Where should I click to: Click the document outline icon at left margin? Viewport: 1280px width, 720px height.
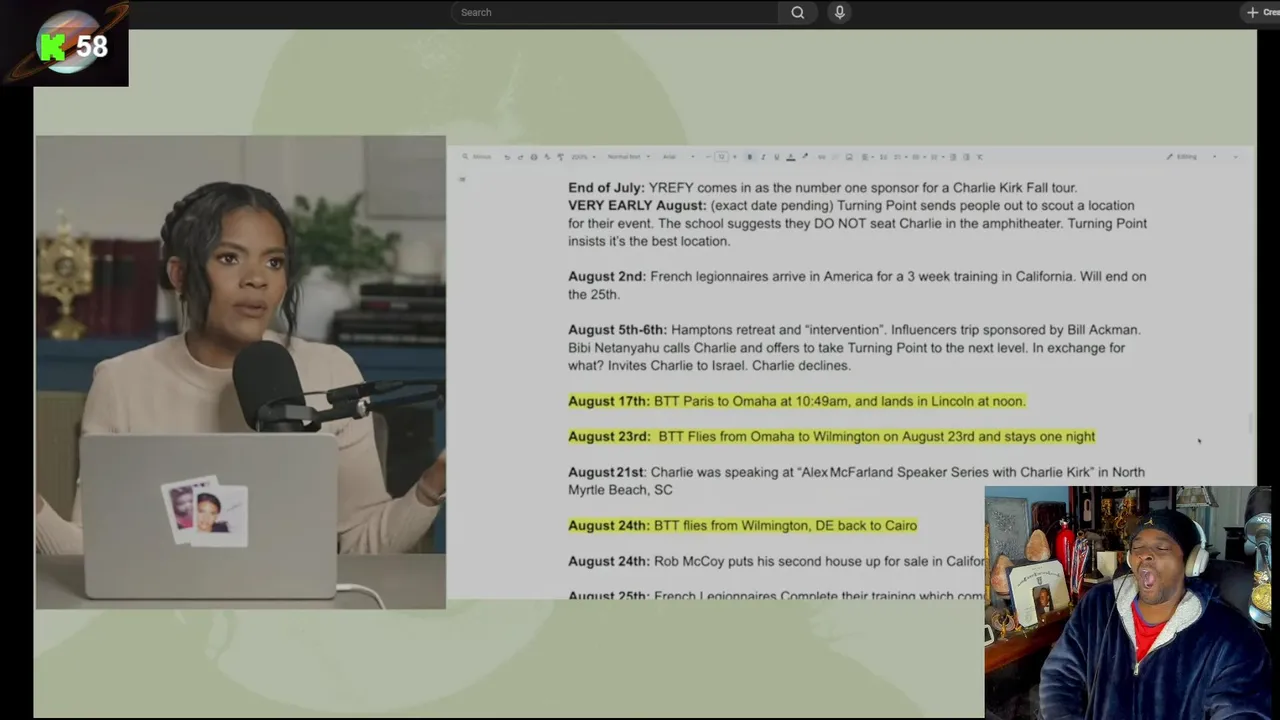click(462, 180)
